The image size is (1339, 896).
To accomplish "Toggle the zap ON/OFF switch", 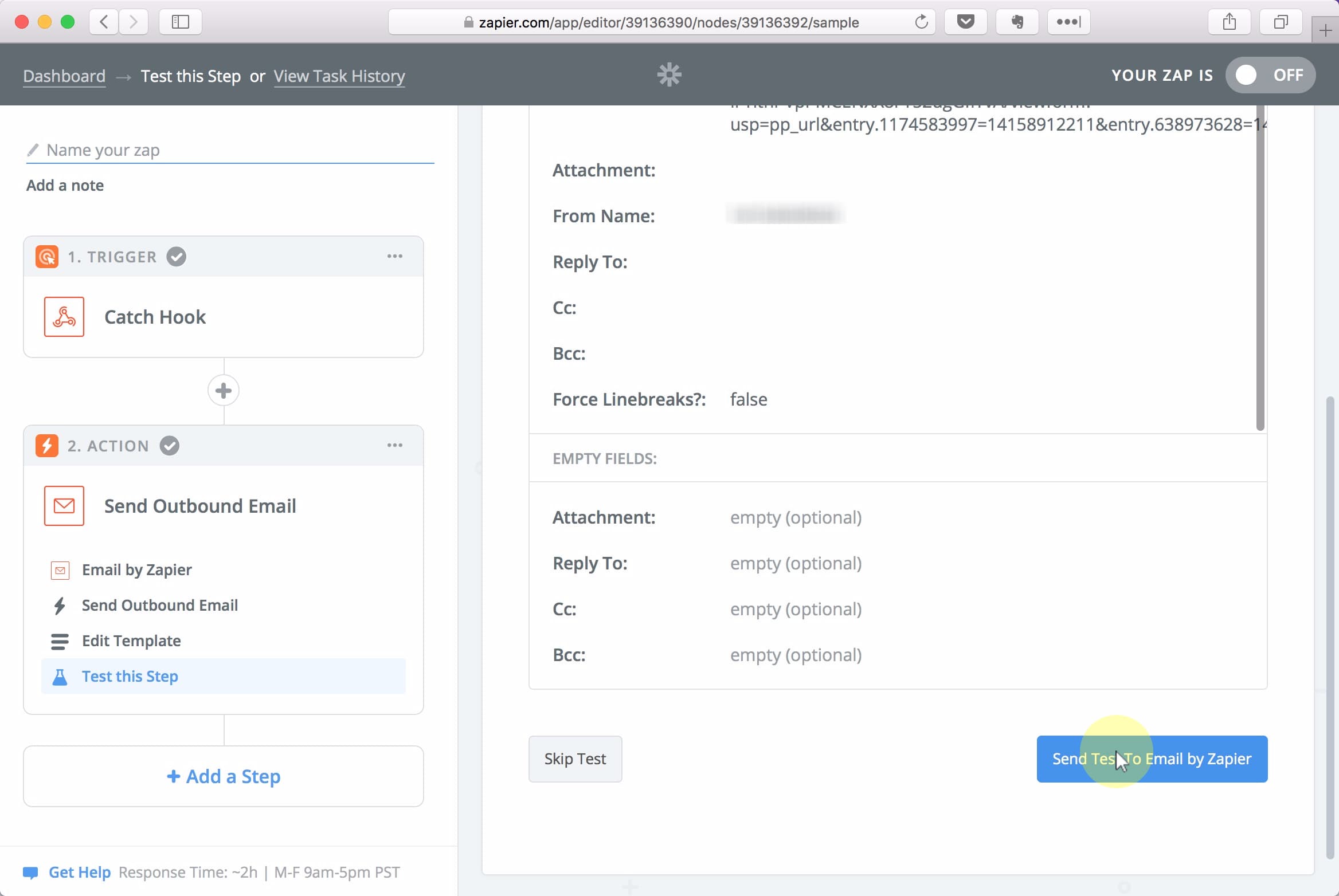I will click(x=1270, y=75).
